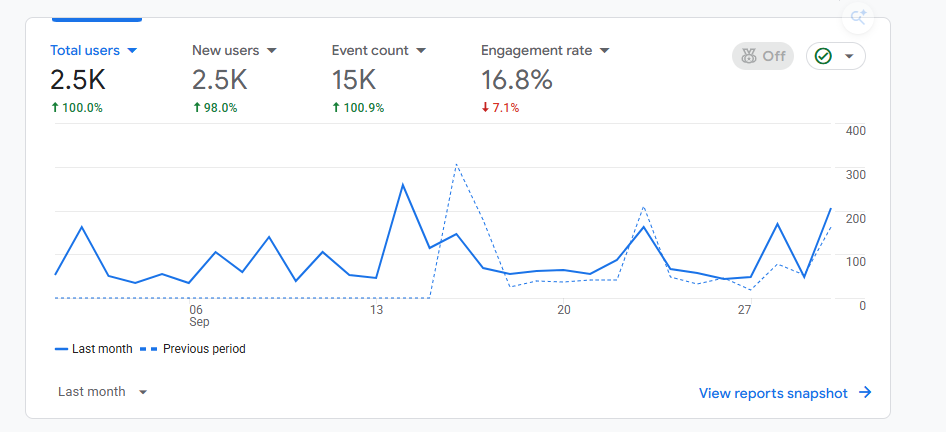Open the Event count metric dropdown
946x432 pixels.
coord(379,51)
